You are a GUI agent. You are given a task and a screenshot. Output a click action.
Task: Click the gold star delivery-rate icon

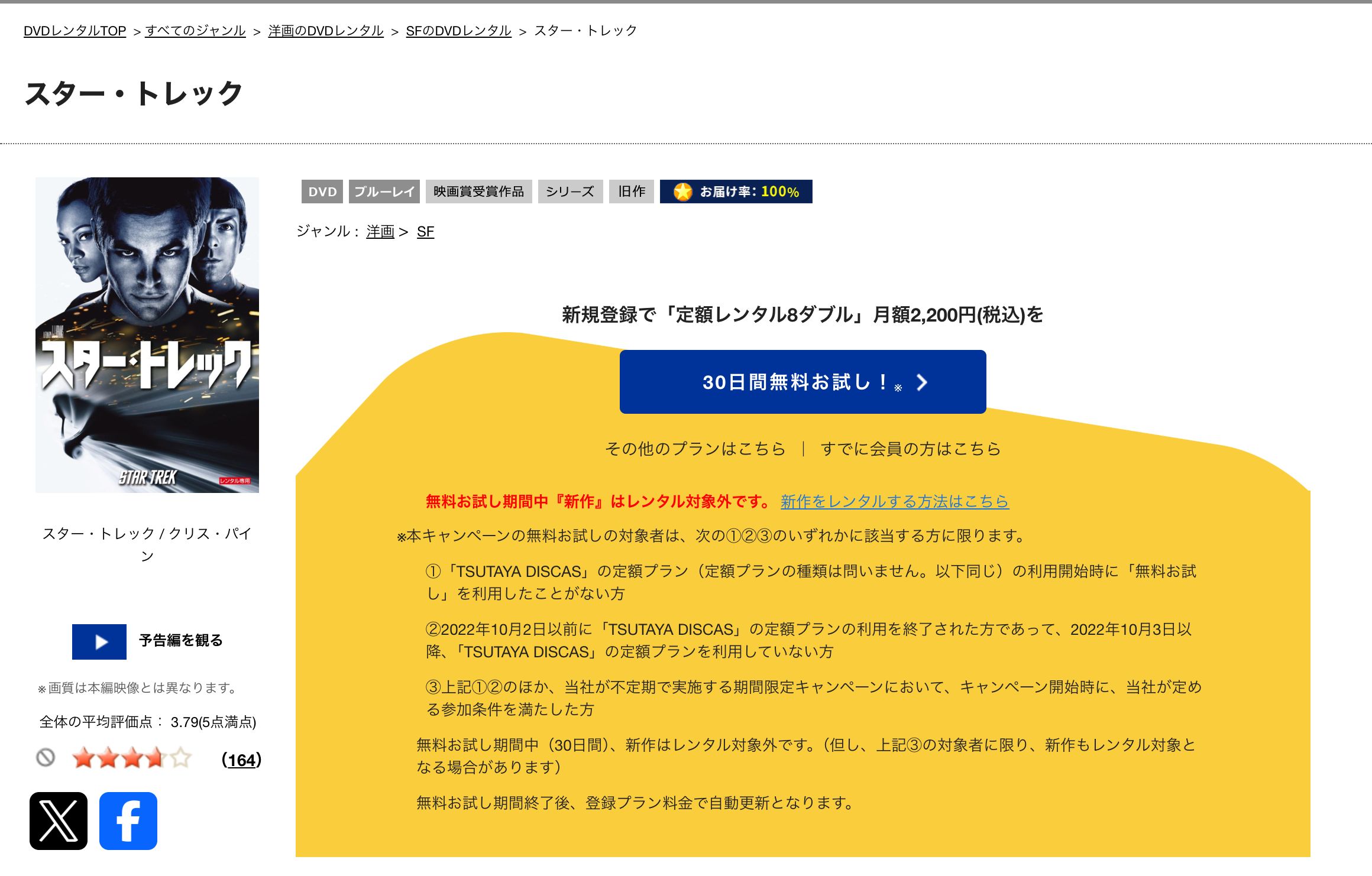point(682,192)
